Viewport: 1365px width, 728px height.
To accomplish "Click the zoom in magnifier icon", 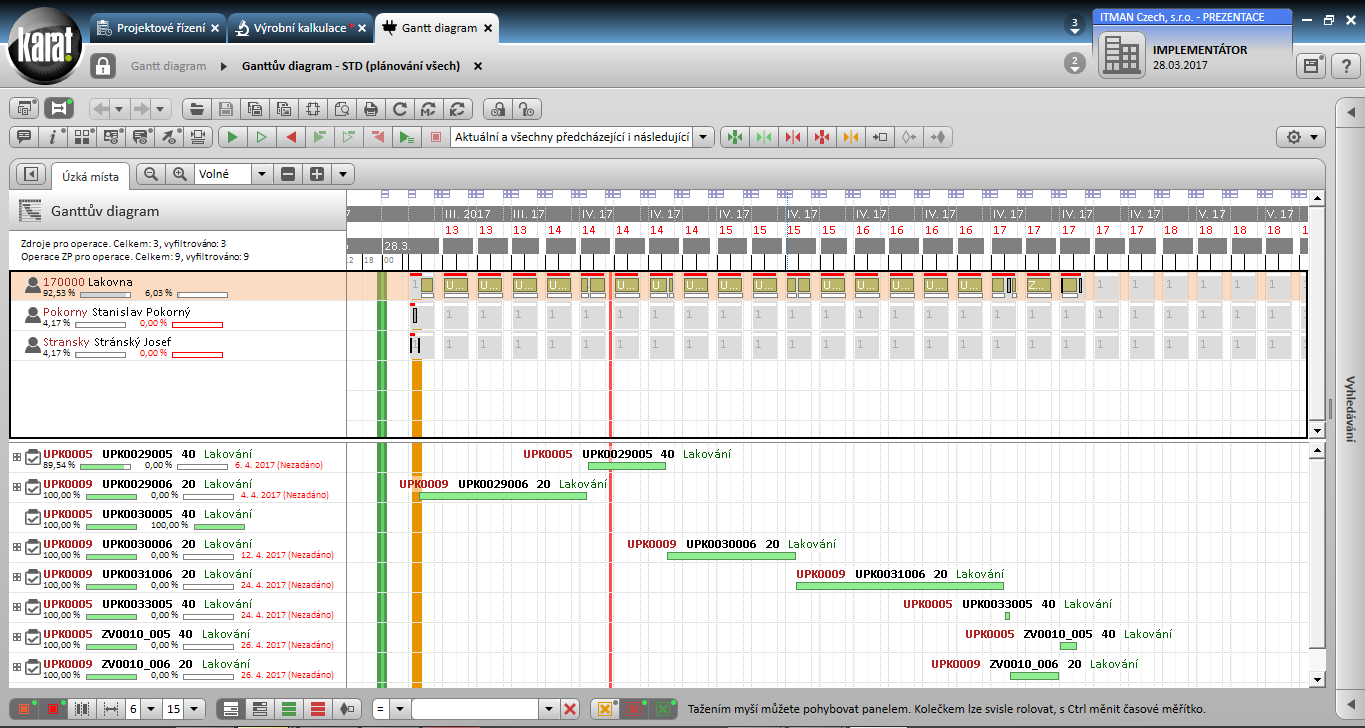I will (x=180, y=174).
